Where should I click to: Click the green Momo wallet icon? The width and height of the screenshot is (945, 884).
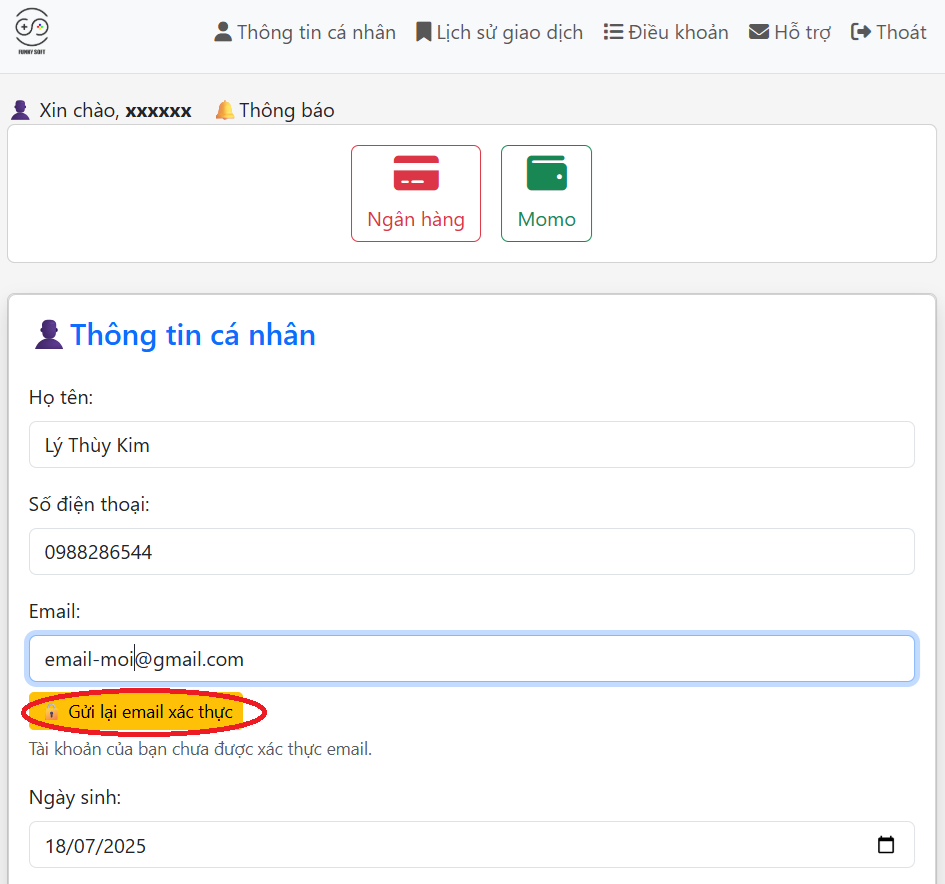(x=546, y=174)
